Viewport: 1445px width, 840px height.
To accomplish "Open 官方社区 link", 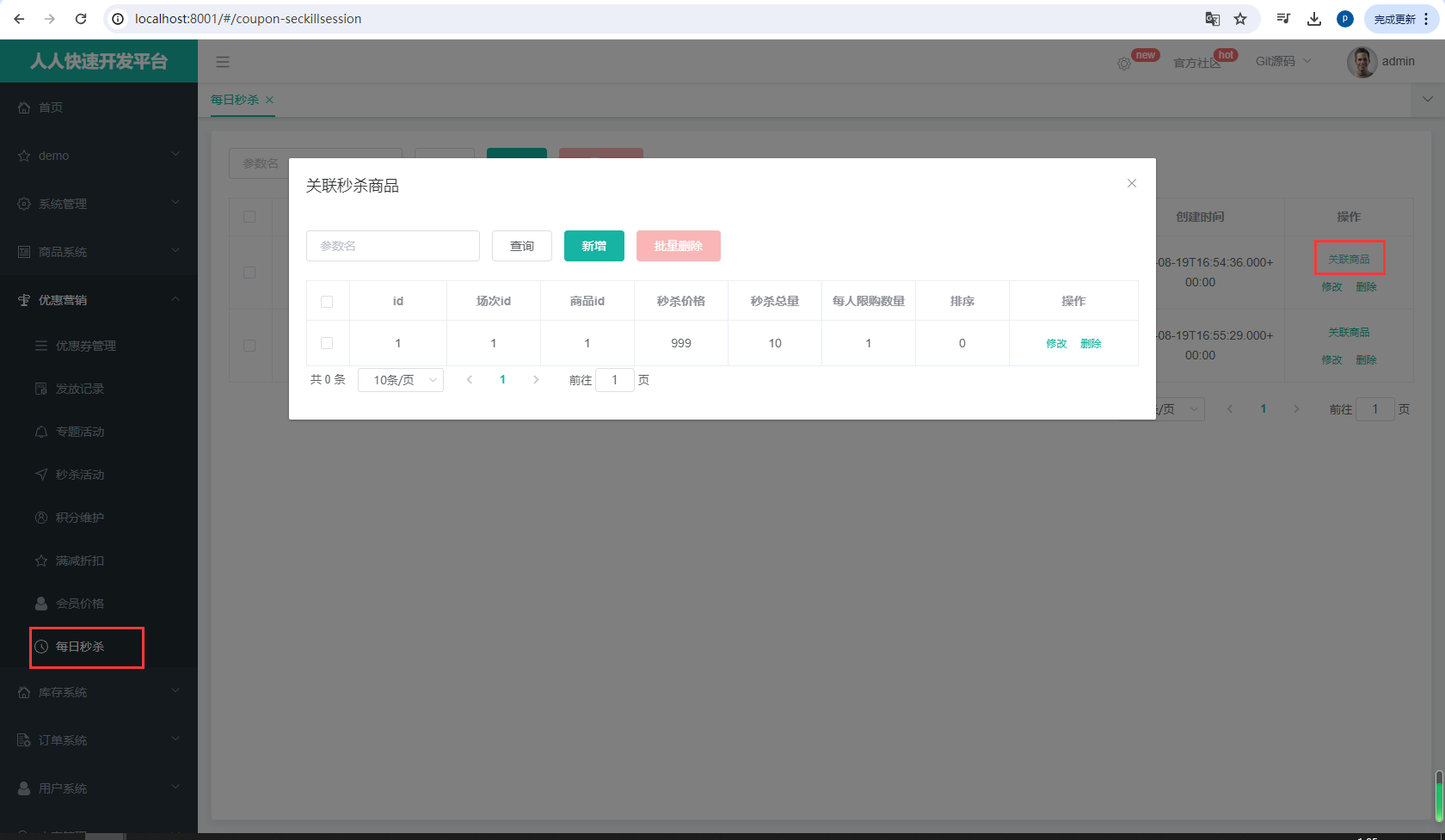I will click(1196, 63).
